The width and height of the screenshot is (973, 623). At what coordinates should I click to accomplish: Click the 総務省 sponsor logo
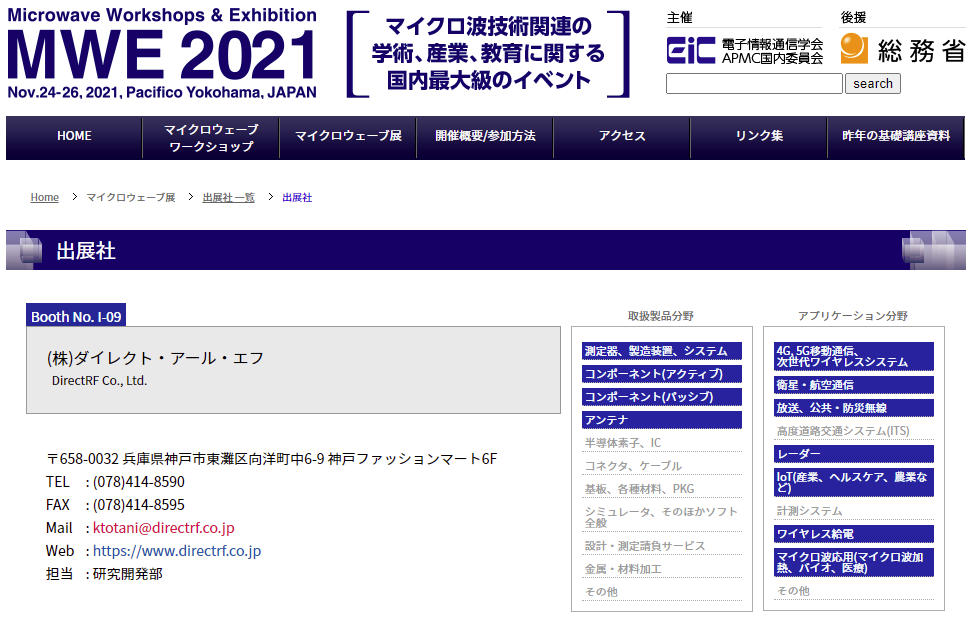pos(903,49)
